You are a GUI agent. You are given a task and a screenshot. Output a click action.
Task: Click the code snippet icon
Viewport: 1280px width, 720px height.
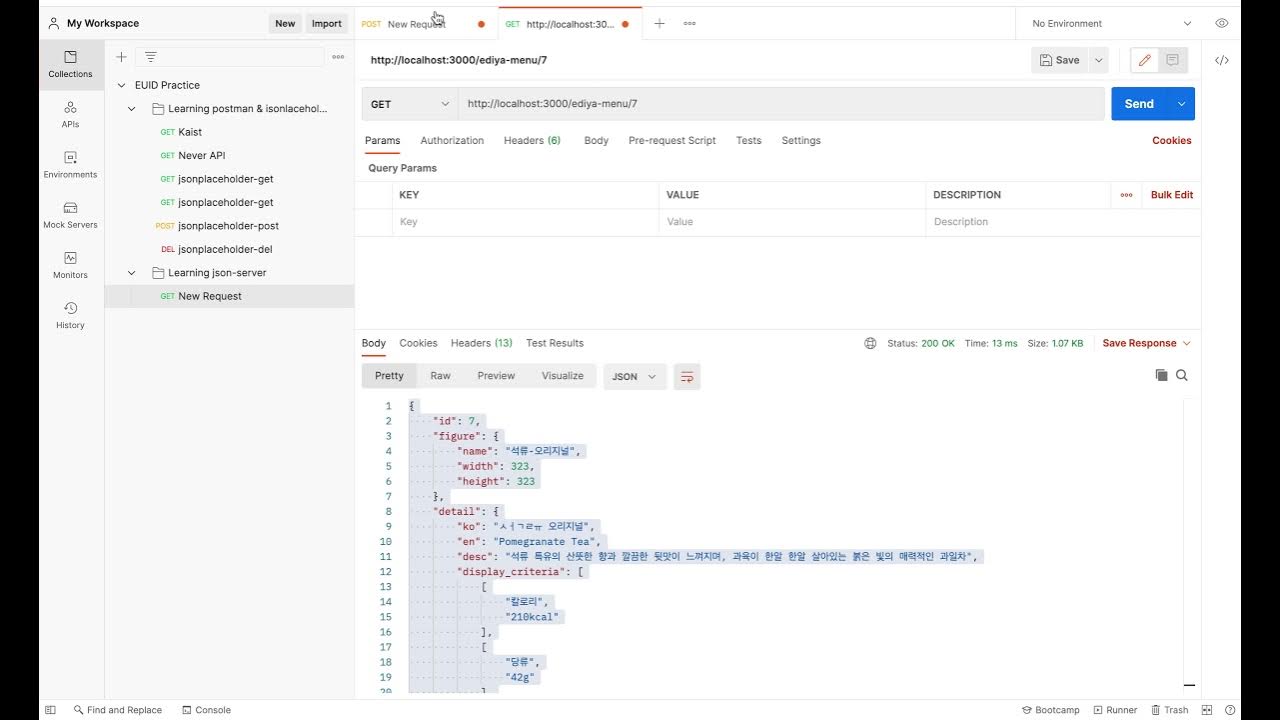(1221, 60)
